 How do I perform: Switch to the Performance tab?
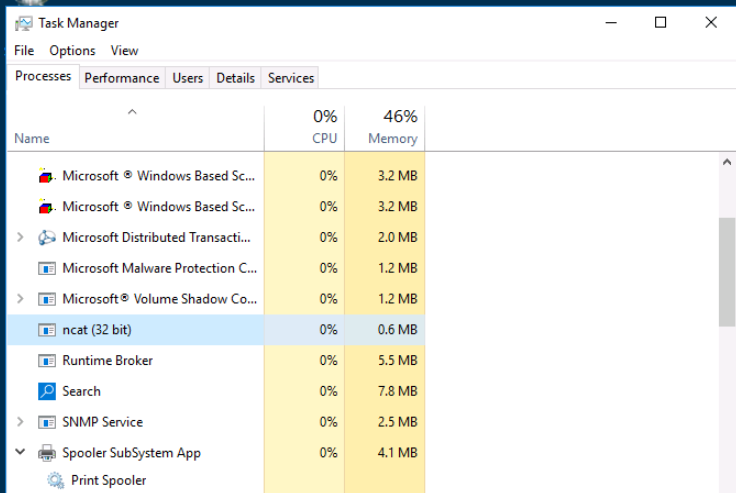122,78
